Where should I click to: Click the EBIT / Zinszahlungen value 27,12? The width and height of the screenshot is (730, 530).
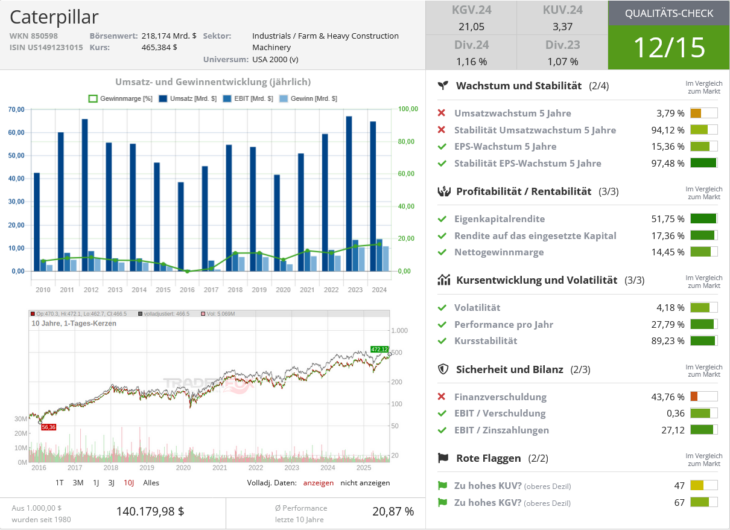673,430
